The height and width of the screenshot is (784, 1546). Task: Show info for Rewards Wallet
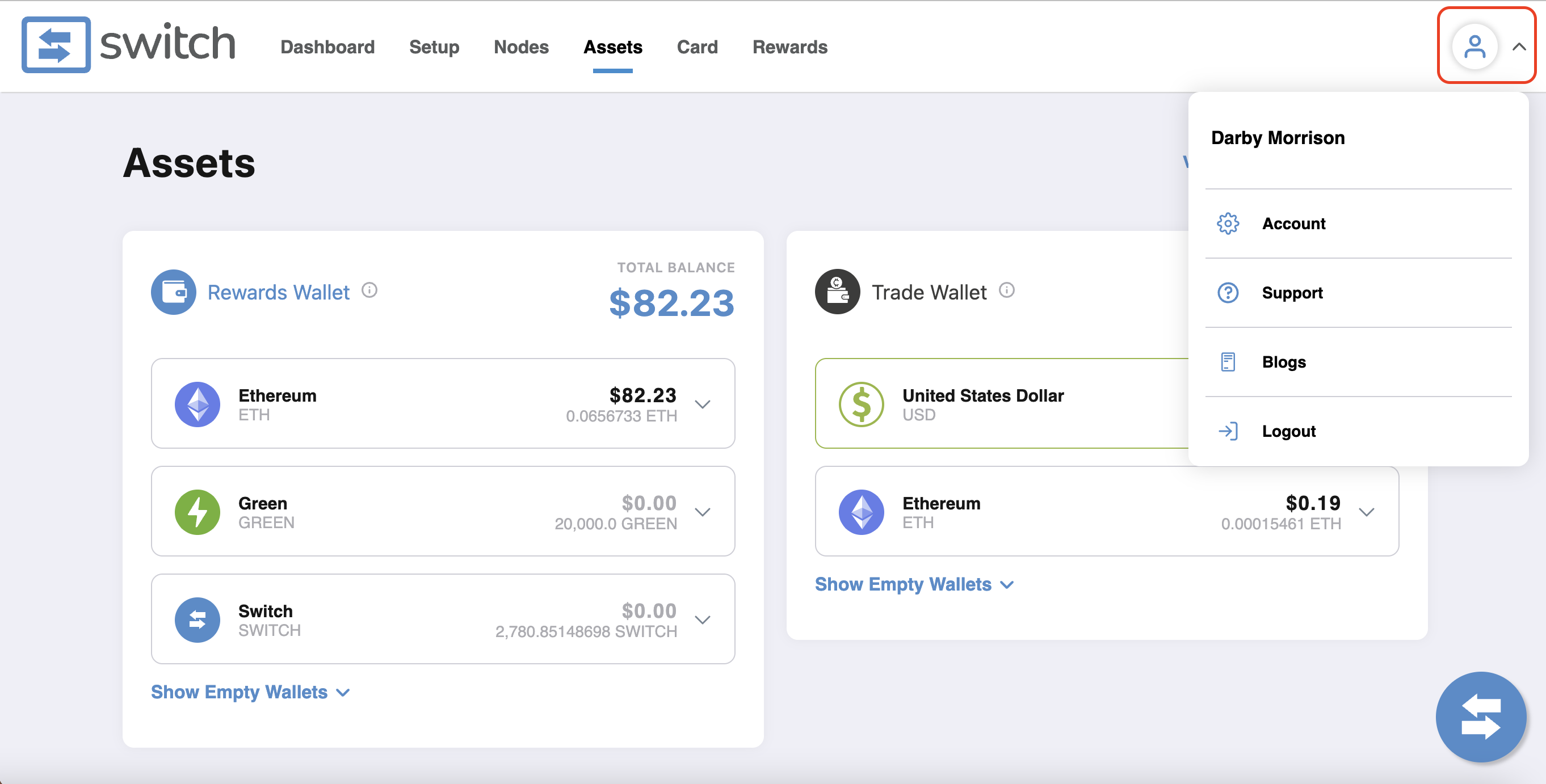[369, 290]
